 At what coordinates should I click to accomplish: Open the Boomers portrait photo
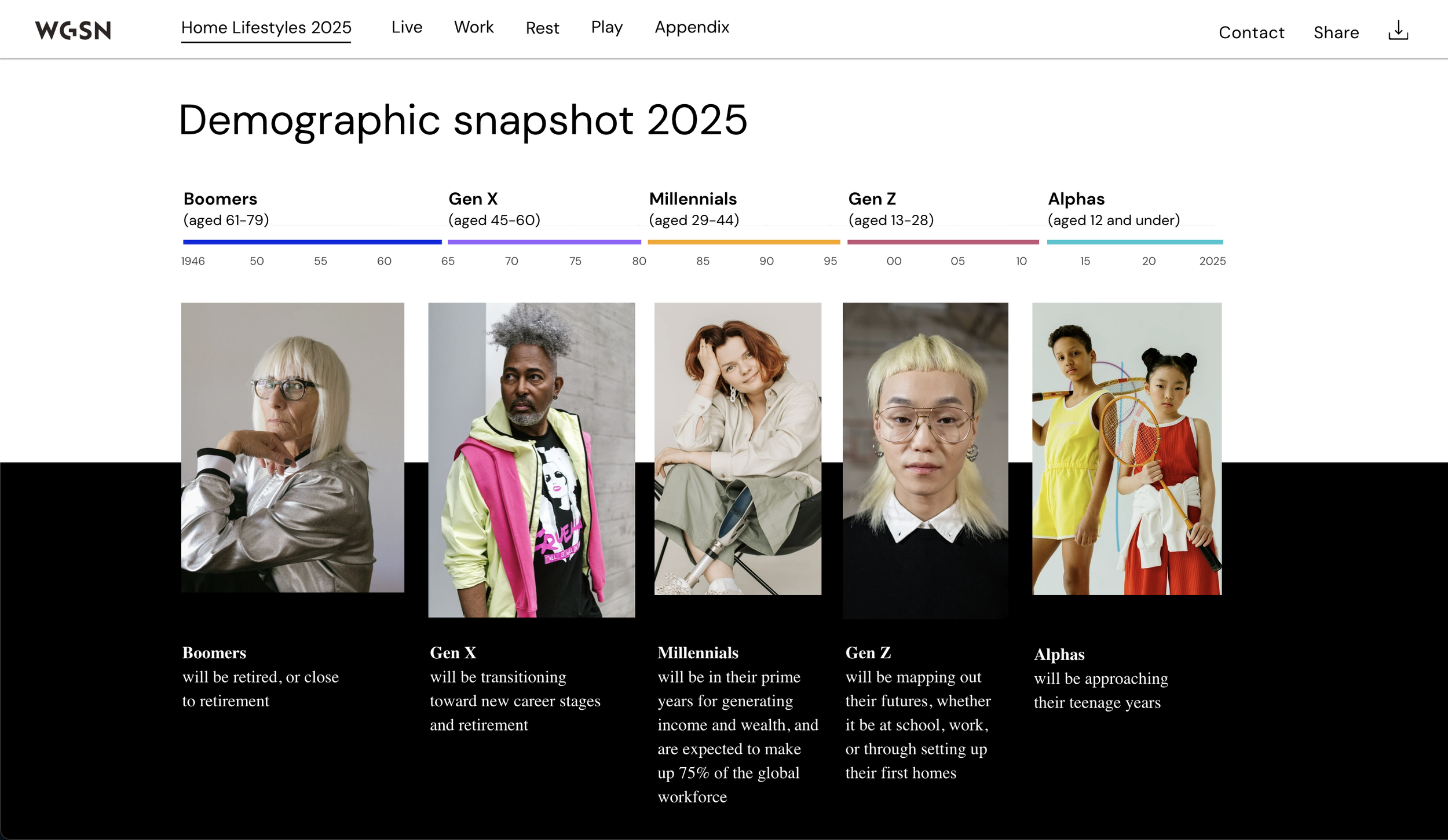pos(292,447)
